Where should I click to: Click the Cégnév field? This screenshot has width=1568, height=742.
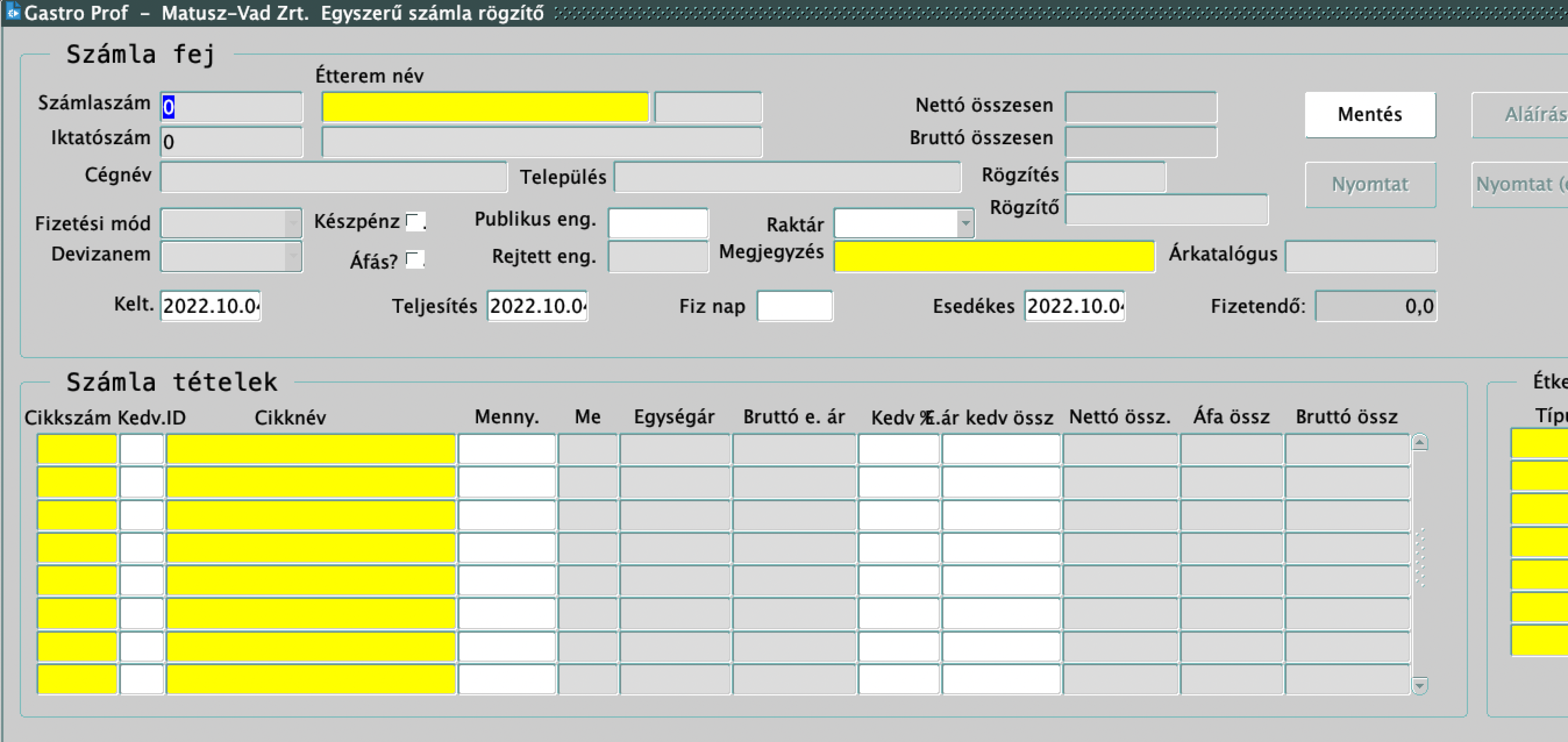334,176
